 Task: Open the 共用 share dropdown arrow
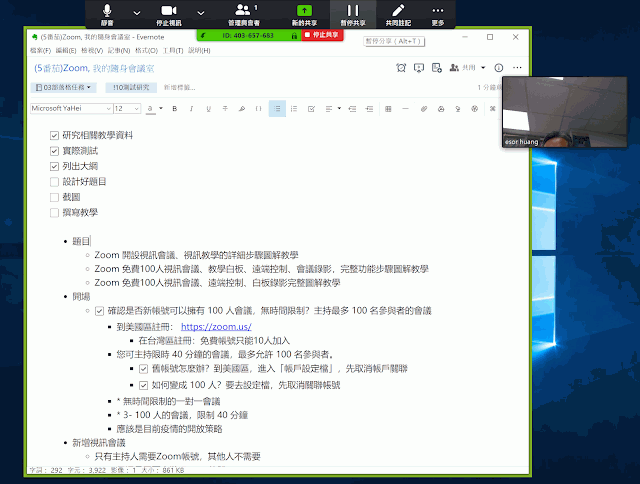(483, 68)
